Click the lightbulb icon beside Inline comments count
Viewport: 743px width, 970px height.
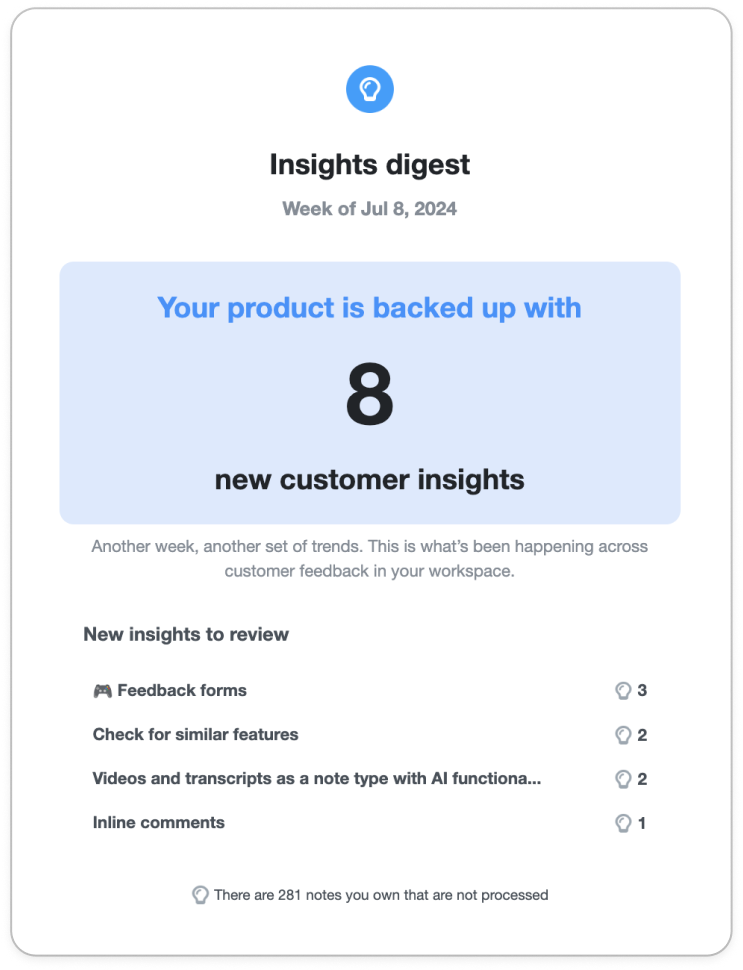(x=623, y=823)
